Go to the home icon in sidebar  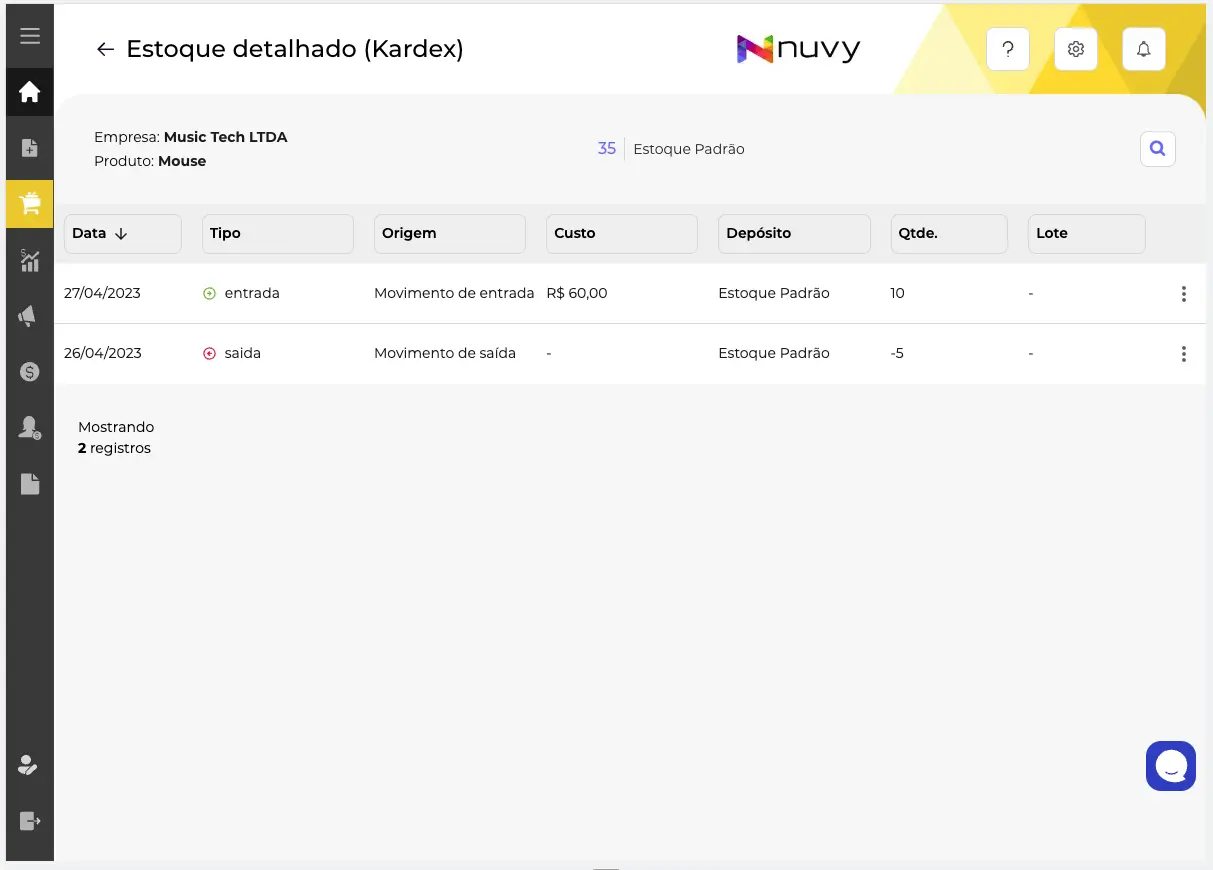pyautogui.click(x=30, y=92)
